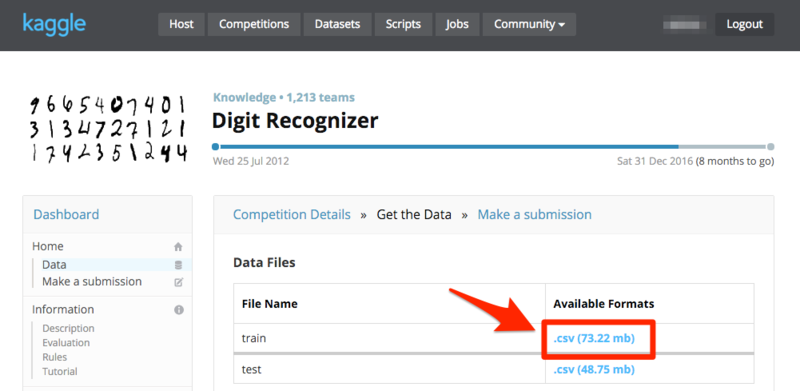Open Tutorial in the sidebar
800x391 pixels.
pyautogui.click(x=60, y=371)
